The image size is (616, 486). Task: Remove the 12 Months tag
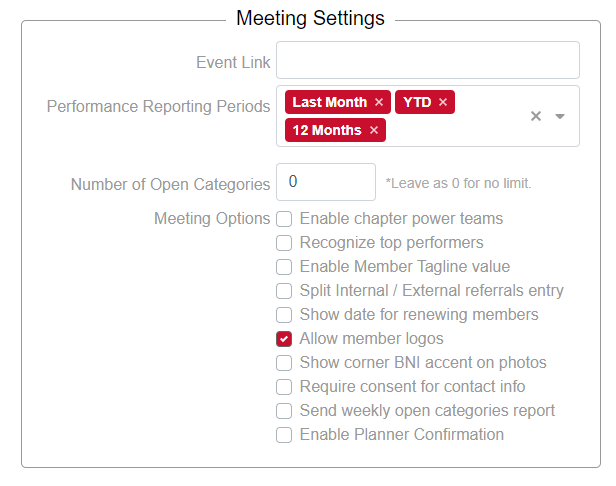pyautogui.click(x=374, y=130)
